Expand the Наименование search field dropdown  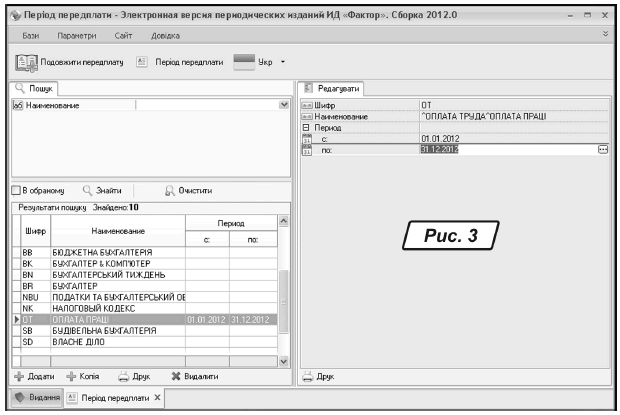click(x=283, y=105)
